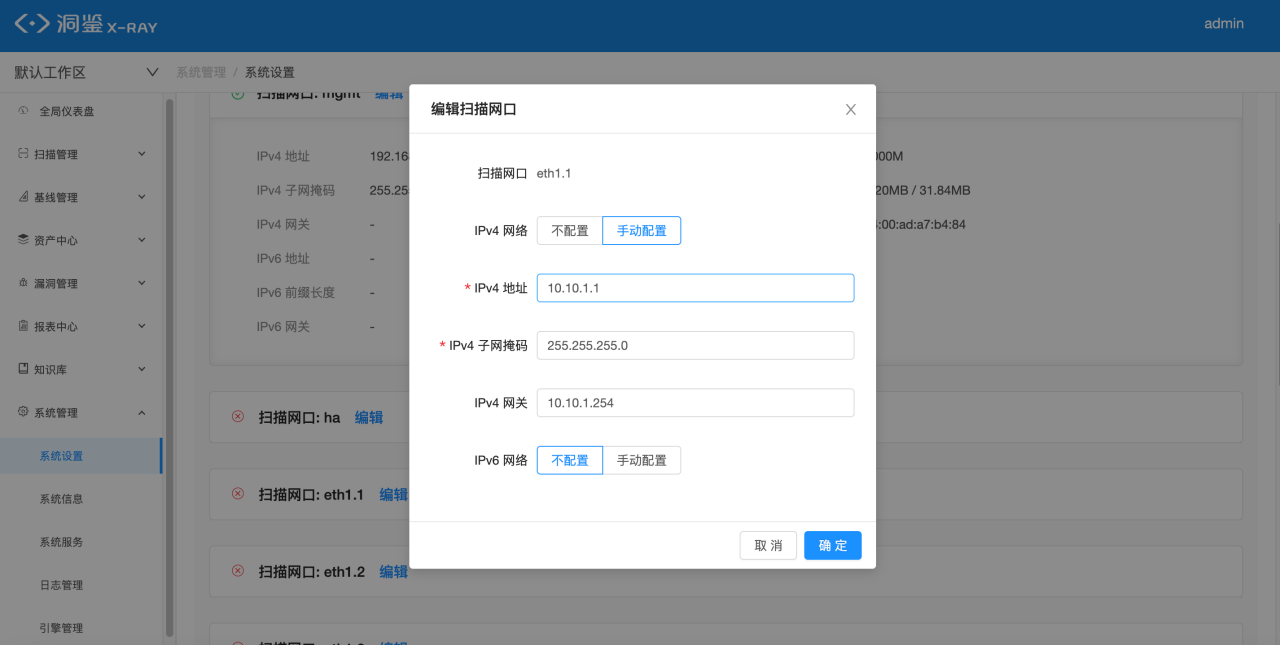Click the 基线管理 baseline icon
The height and width of the screenshot is (645, 1280).
pyautogui.click(x=23, y=197)
